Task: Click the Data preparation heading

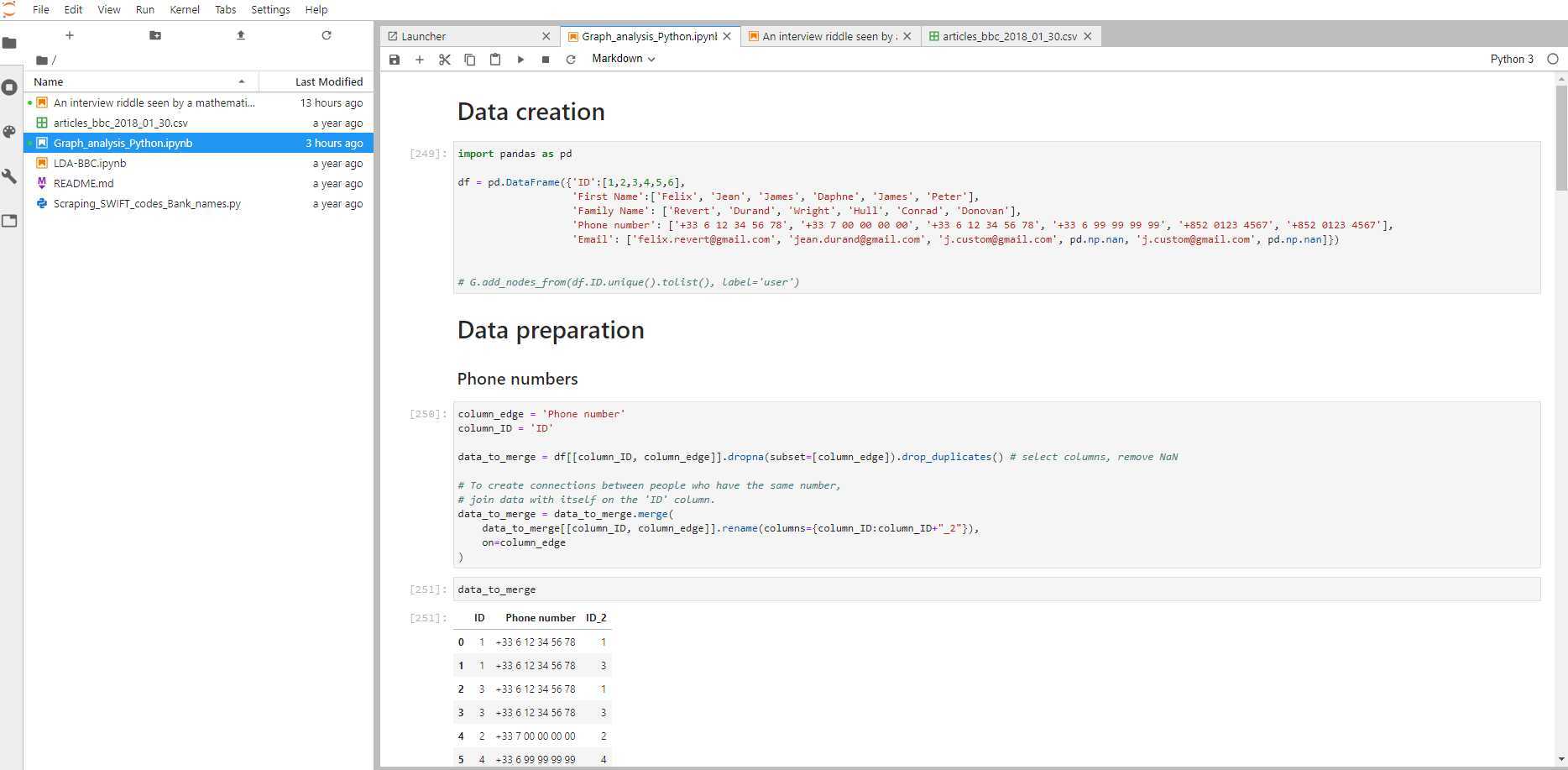Action: tap(551, 330)
